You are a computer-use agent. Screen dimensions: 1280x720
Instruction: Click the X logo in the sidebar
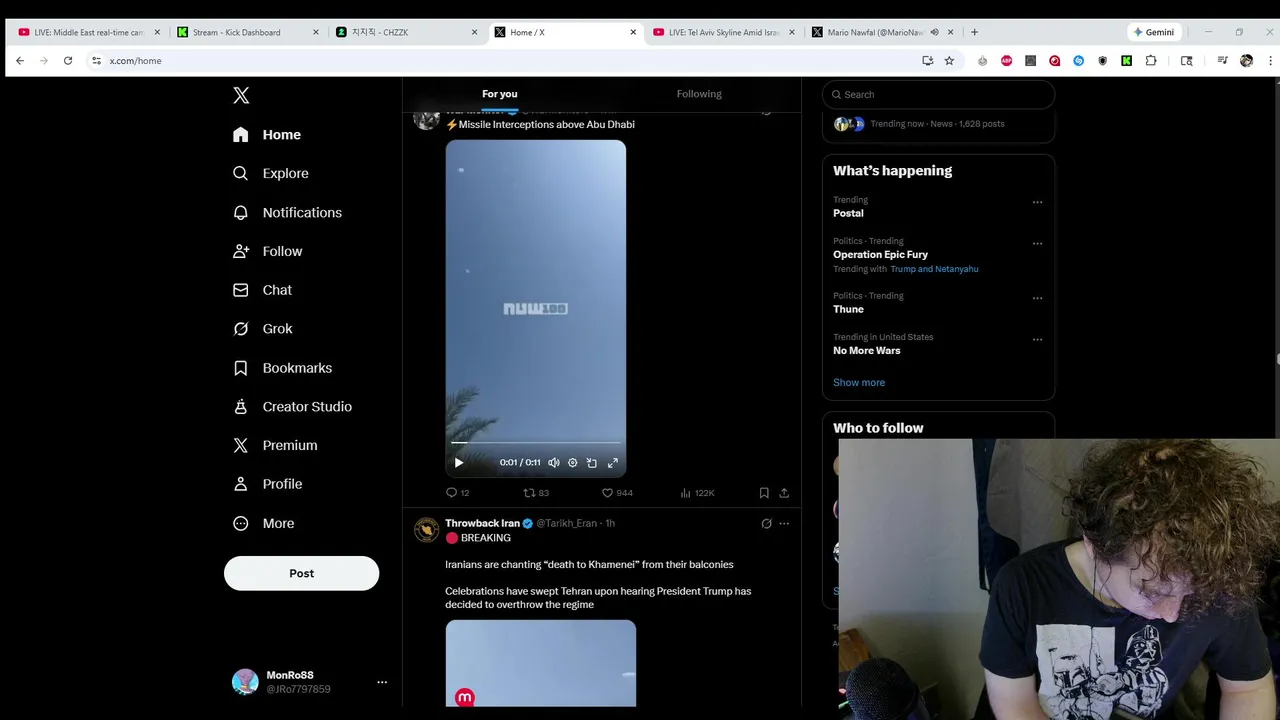tap(241, 95)
